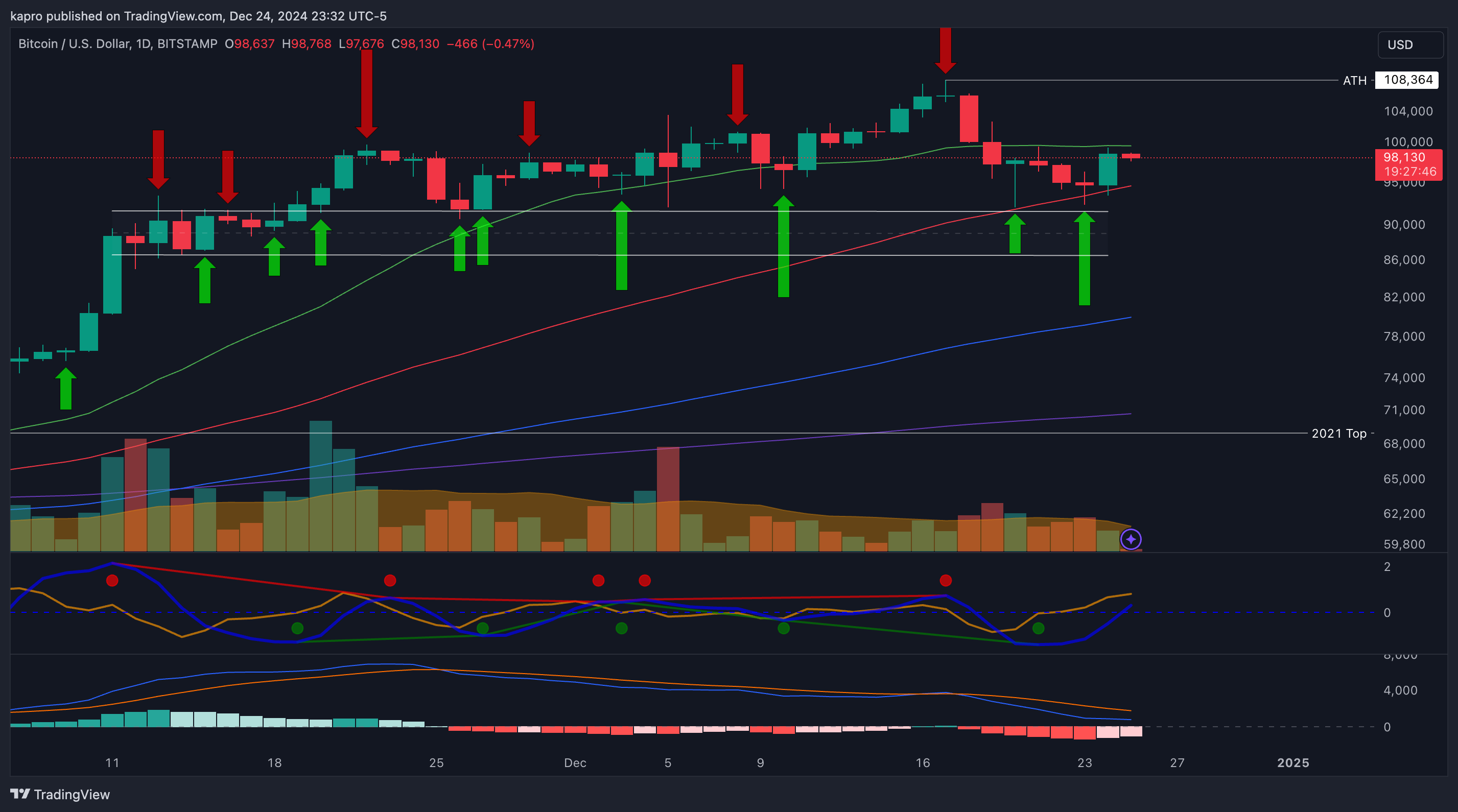Click the high value H98,768
Viewport: 1458px width, 812px height.
click(x=306, y=43)
